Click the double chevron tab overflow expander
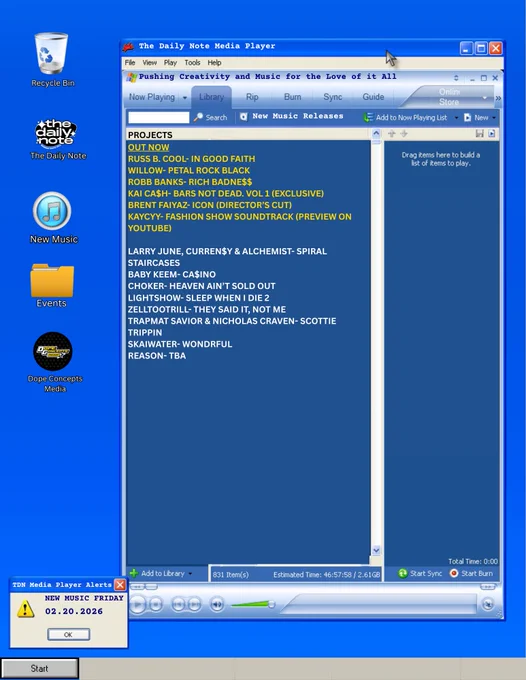 pyautogui.click(x=498, y=98)
